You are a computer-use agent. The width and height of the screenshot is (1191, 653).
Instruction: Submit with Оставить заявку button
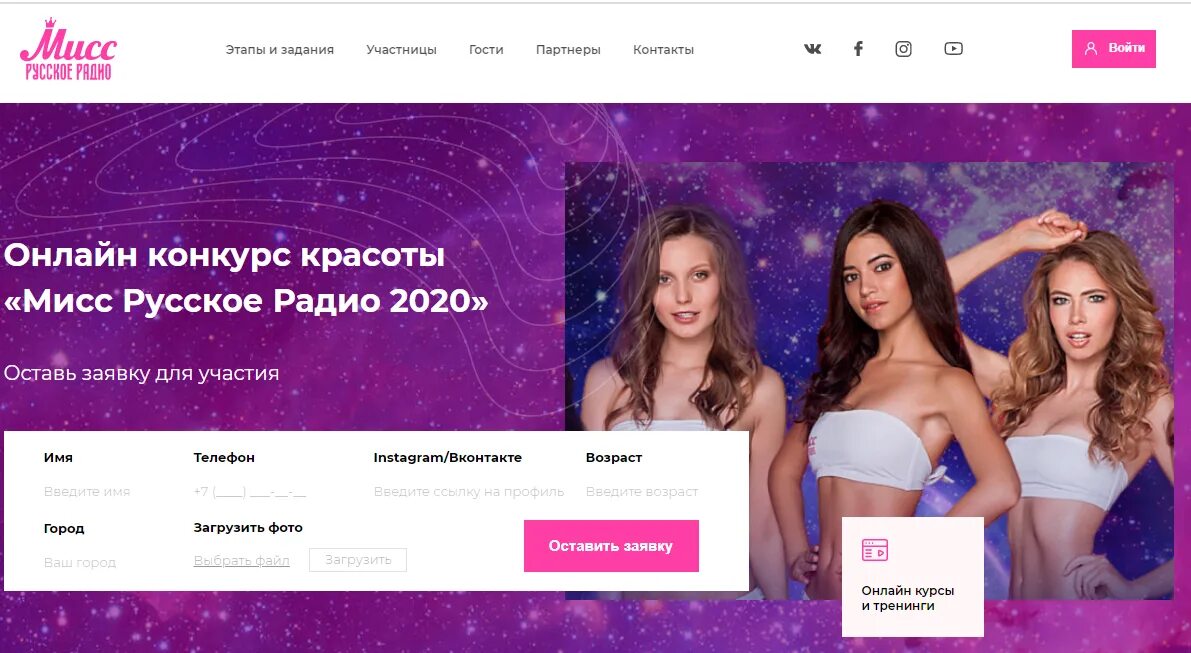click(x=611, y=546)
